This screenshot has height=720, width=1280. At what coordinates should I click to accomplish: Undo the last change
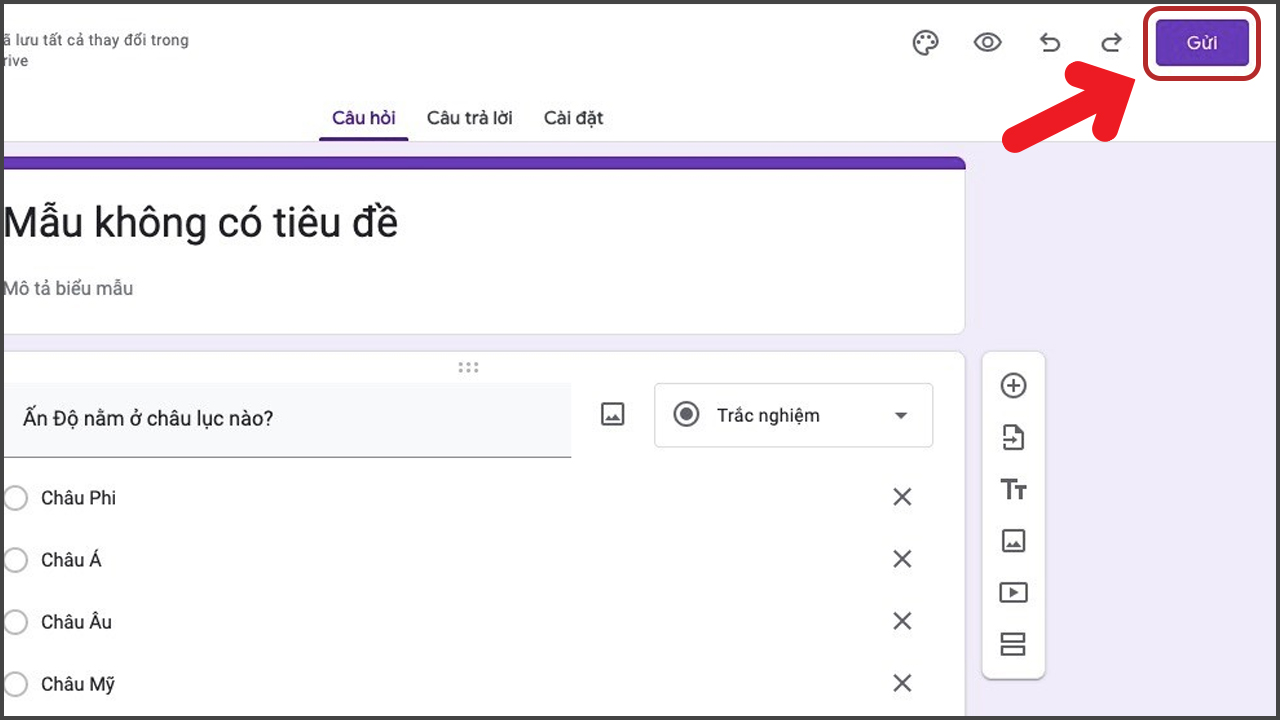[x=1049, y=43]
